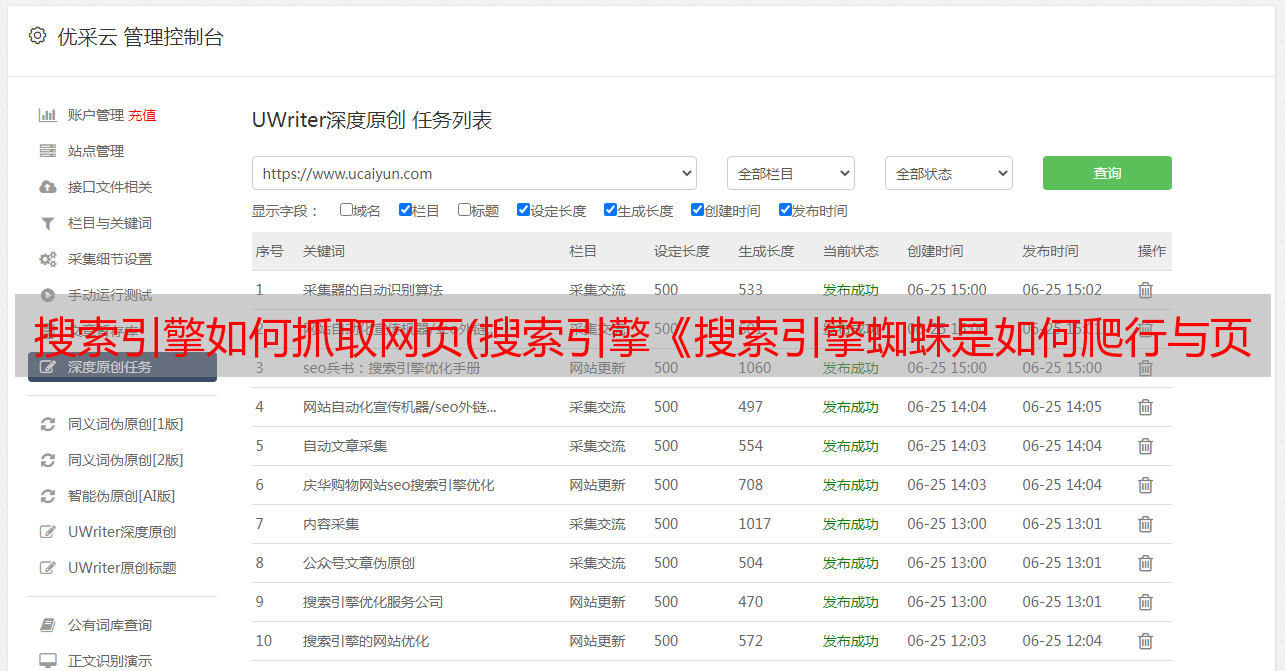Click the 创建时间 column header
Viewport: 1285px width, 671px height.
(935, 251)
